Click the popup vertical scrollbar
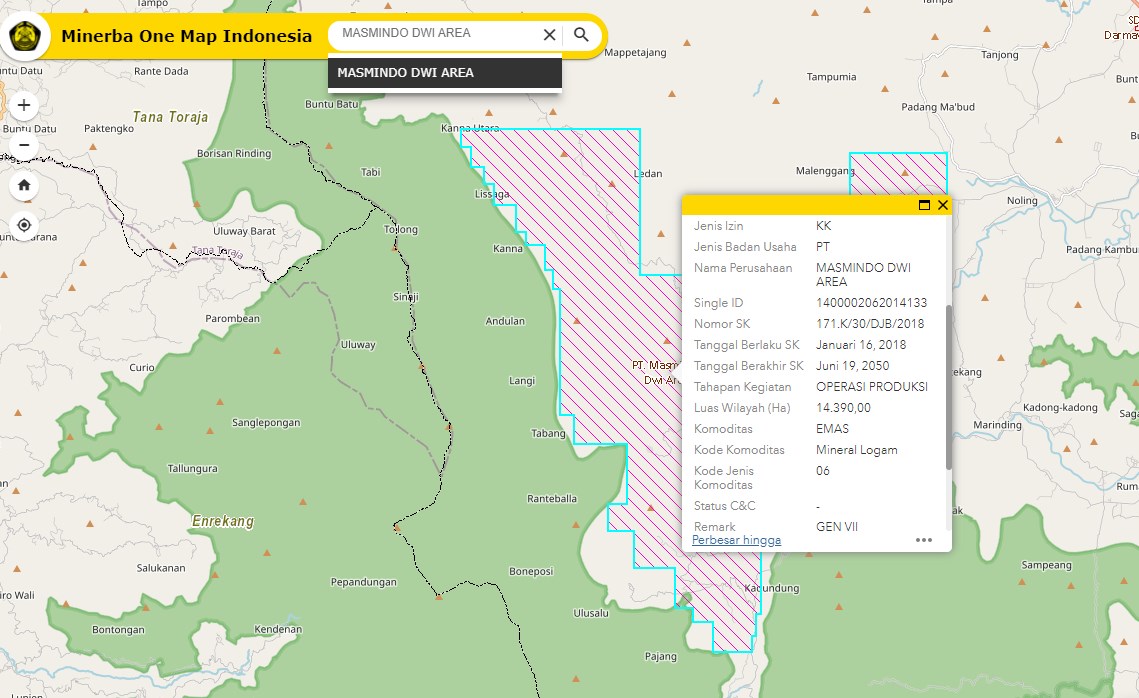This screenshot has height=698, width=1139. (948, 386)
